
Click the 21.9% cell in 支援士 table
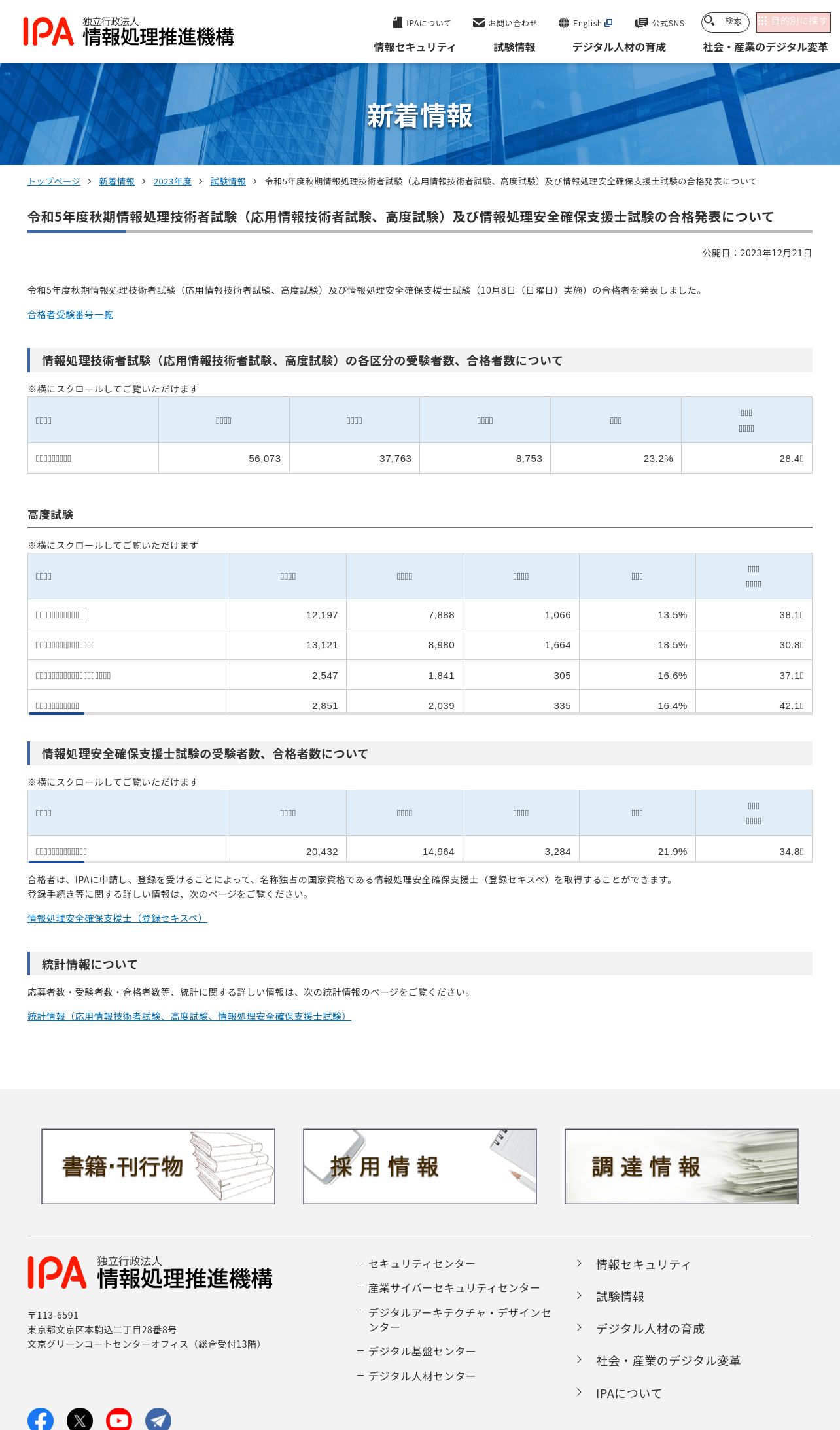click(637, 850)
